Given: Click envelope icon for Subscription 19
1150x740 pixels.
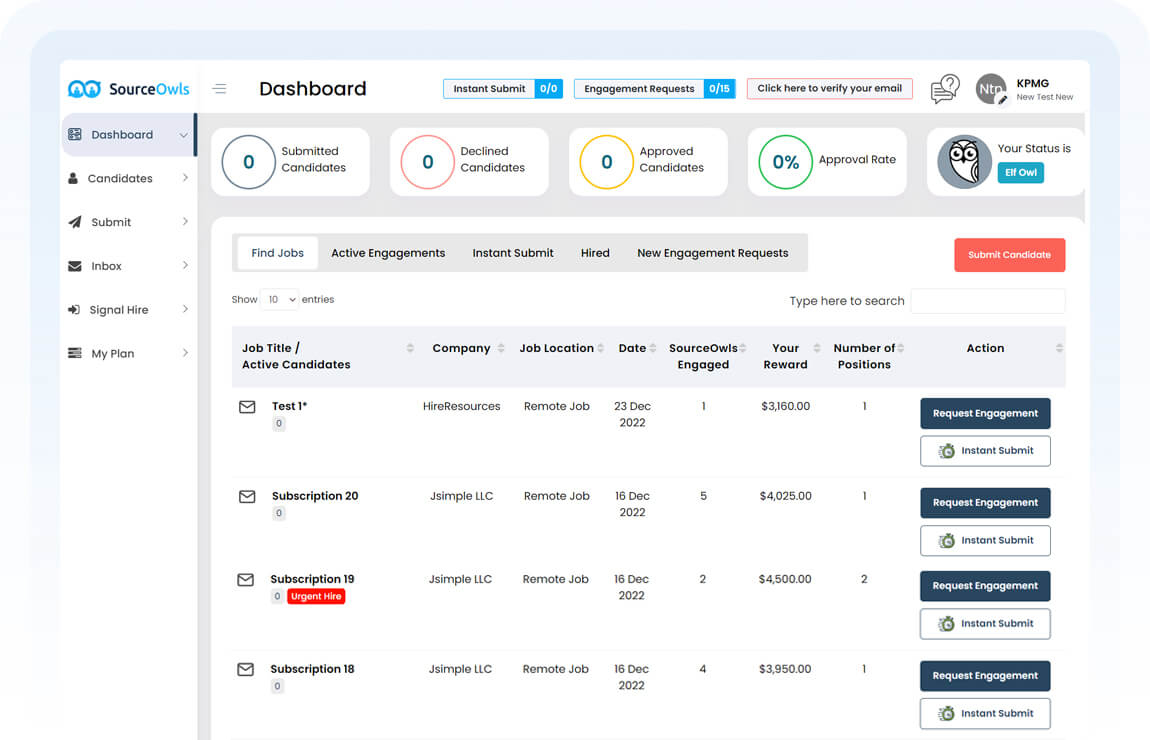Looking at the screenshot, I should (x=246, y=580).
